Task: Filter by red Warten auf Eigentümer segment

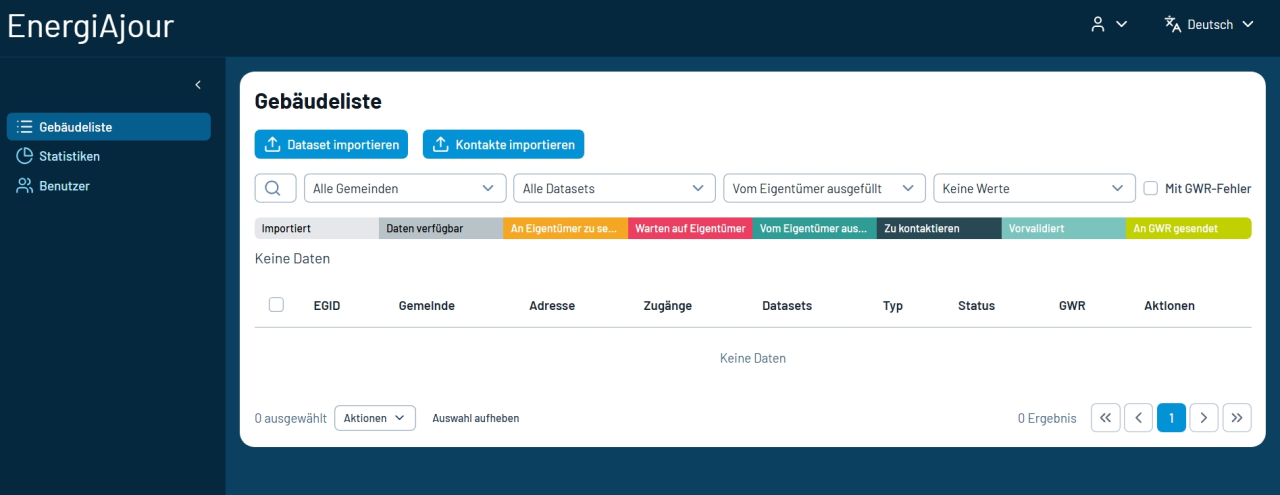Action: tap(690, 228)
